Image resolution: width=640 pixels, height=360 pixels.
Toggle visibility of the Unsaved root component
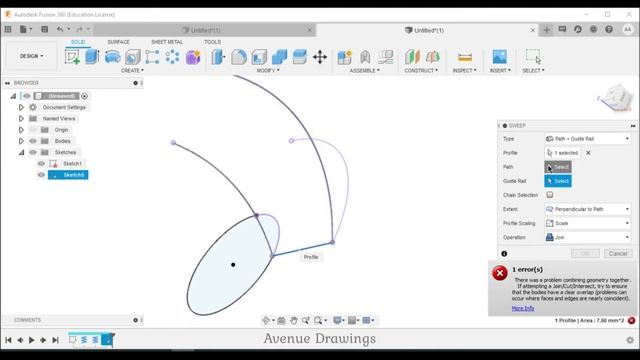tap(27, 96)
